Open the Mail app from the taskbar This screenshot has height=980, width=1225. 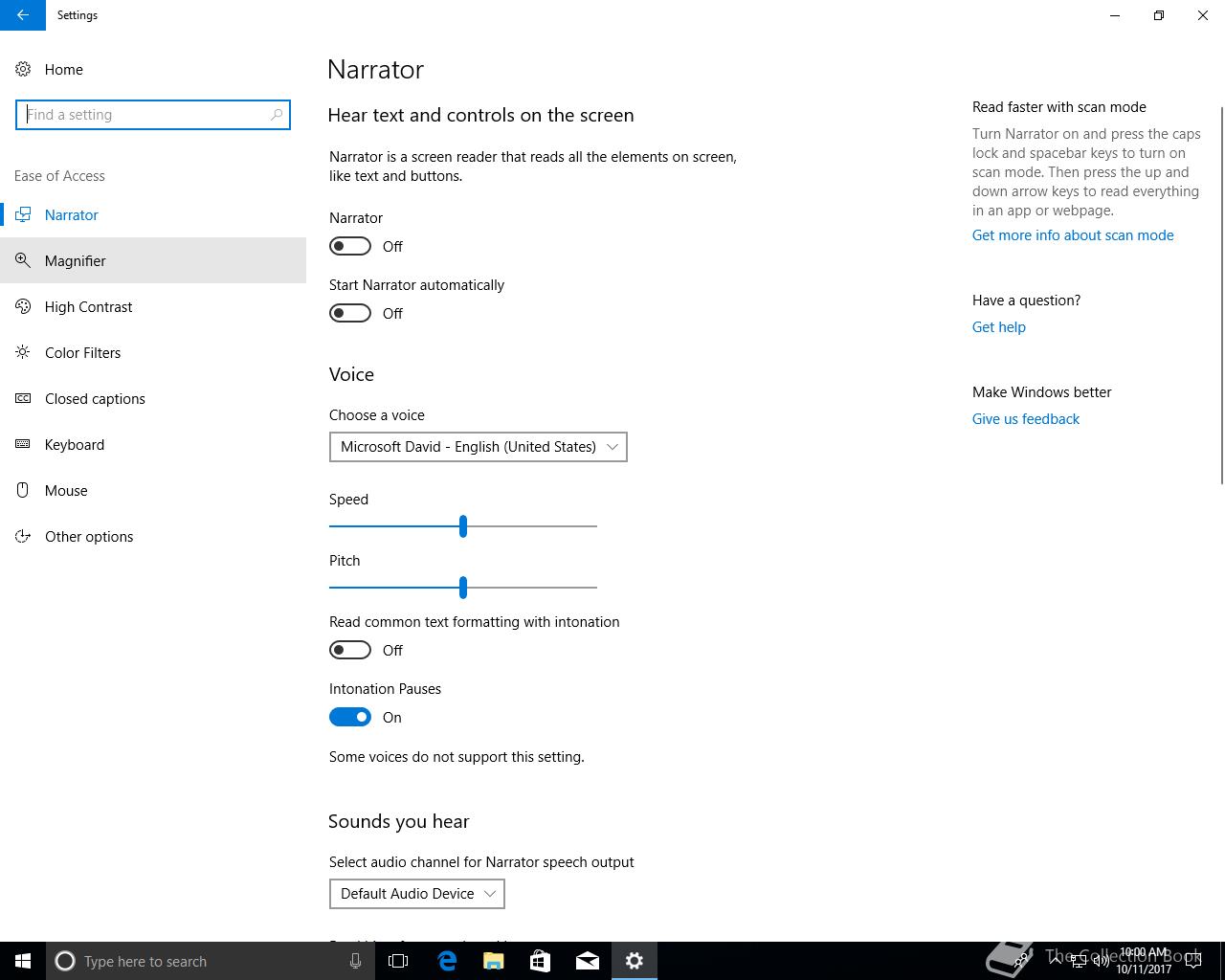point(588,961)
